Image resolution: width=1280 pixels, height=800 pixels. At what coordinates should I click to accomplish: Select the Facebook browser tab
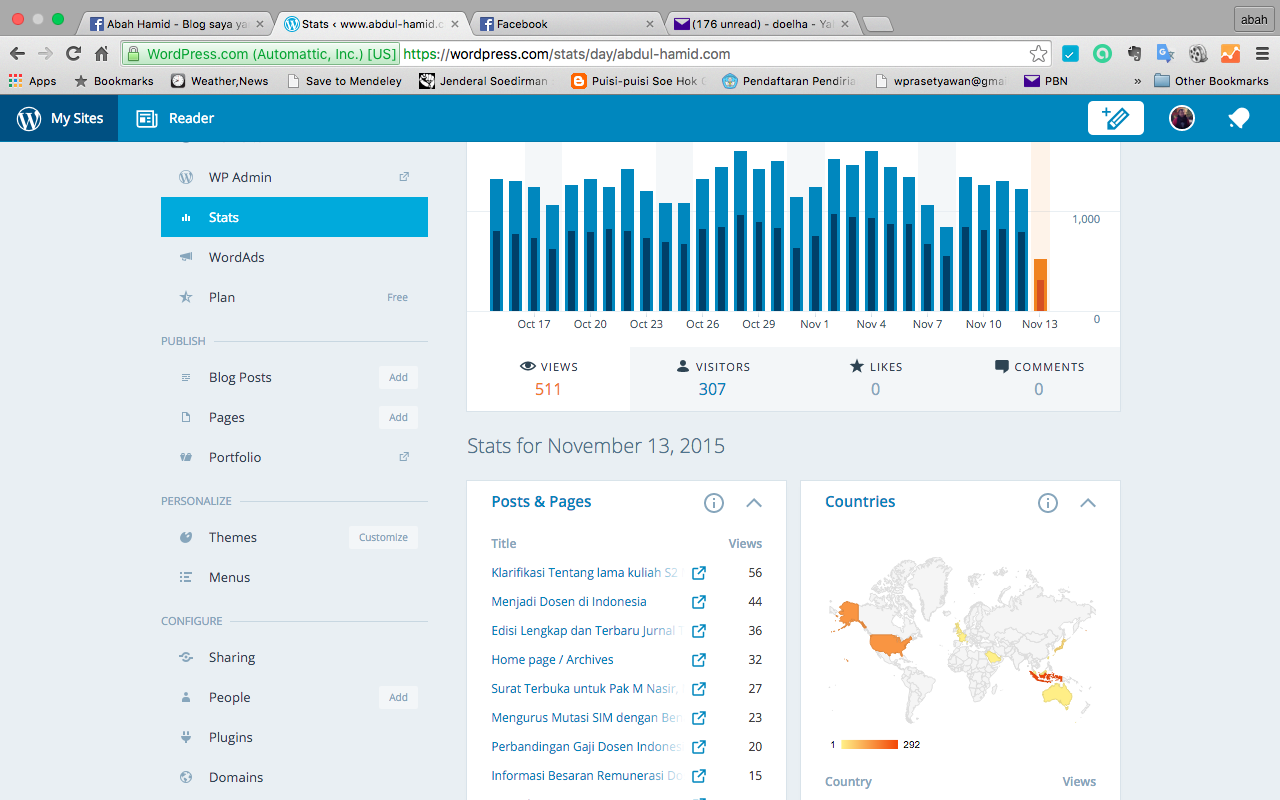coord(565,23)
